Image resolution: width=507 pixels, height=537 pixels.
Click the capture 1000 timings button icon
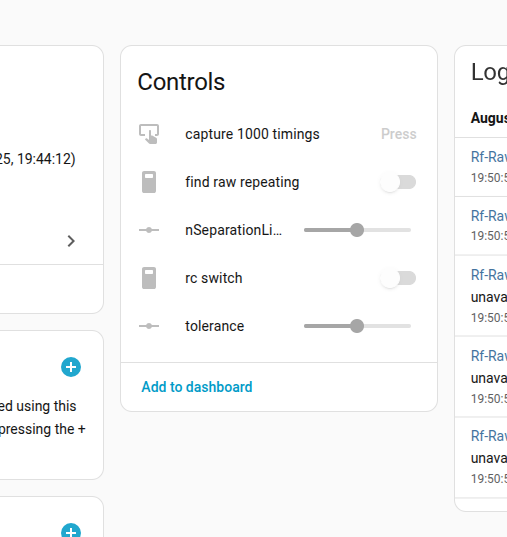tap(149, 134)
